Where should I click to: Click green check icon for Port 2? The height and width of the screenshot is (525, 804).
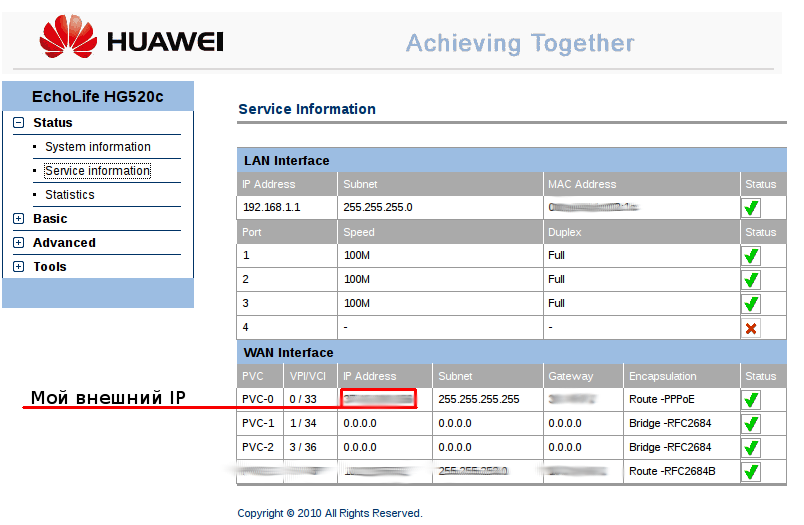(751, 280)
